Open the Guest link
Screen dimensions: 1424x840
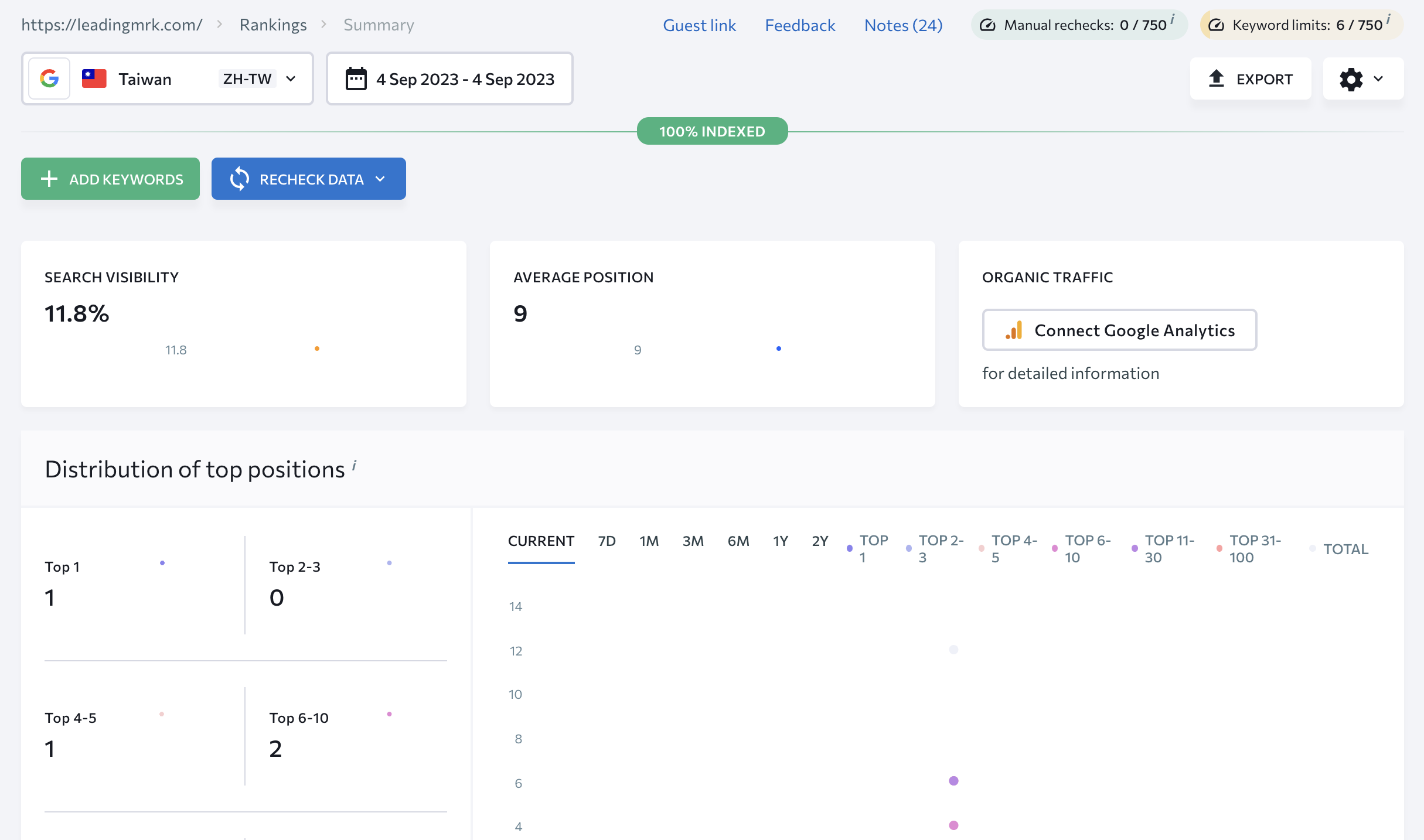tap(699, 25)
